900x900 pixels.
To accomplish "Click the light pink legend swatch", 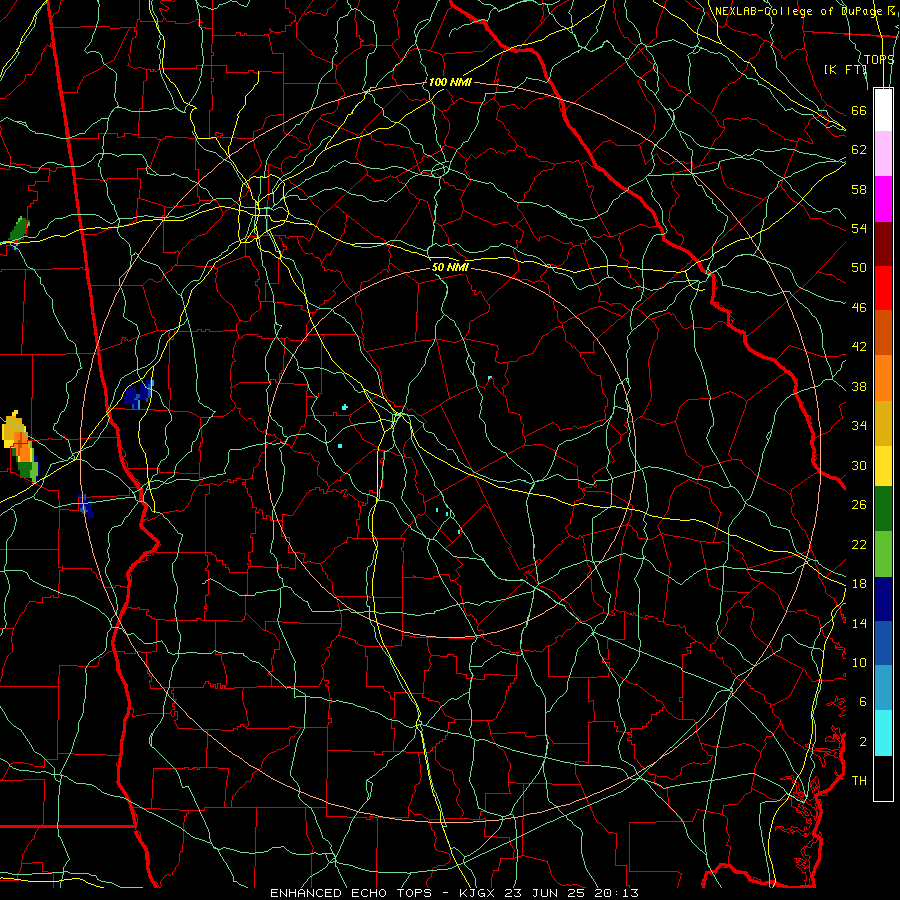I will point(883,153).
